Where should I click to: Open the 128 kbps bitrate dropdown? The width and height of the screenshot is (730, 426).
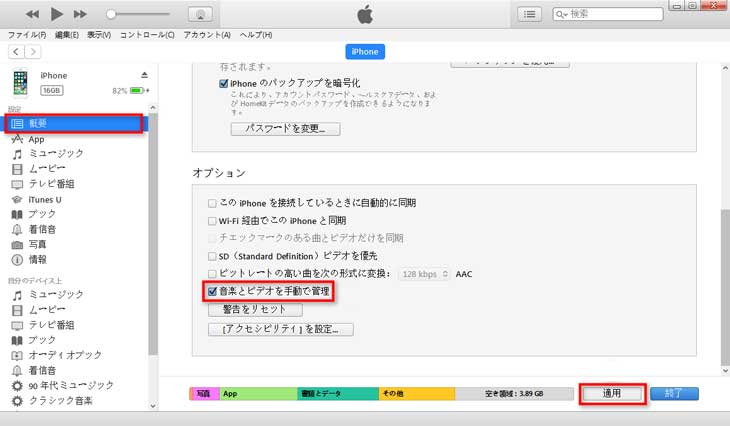(x=424, y=274)
